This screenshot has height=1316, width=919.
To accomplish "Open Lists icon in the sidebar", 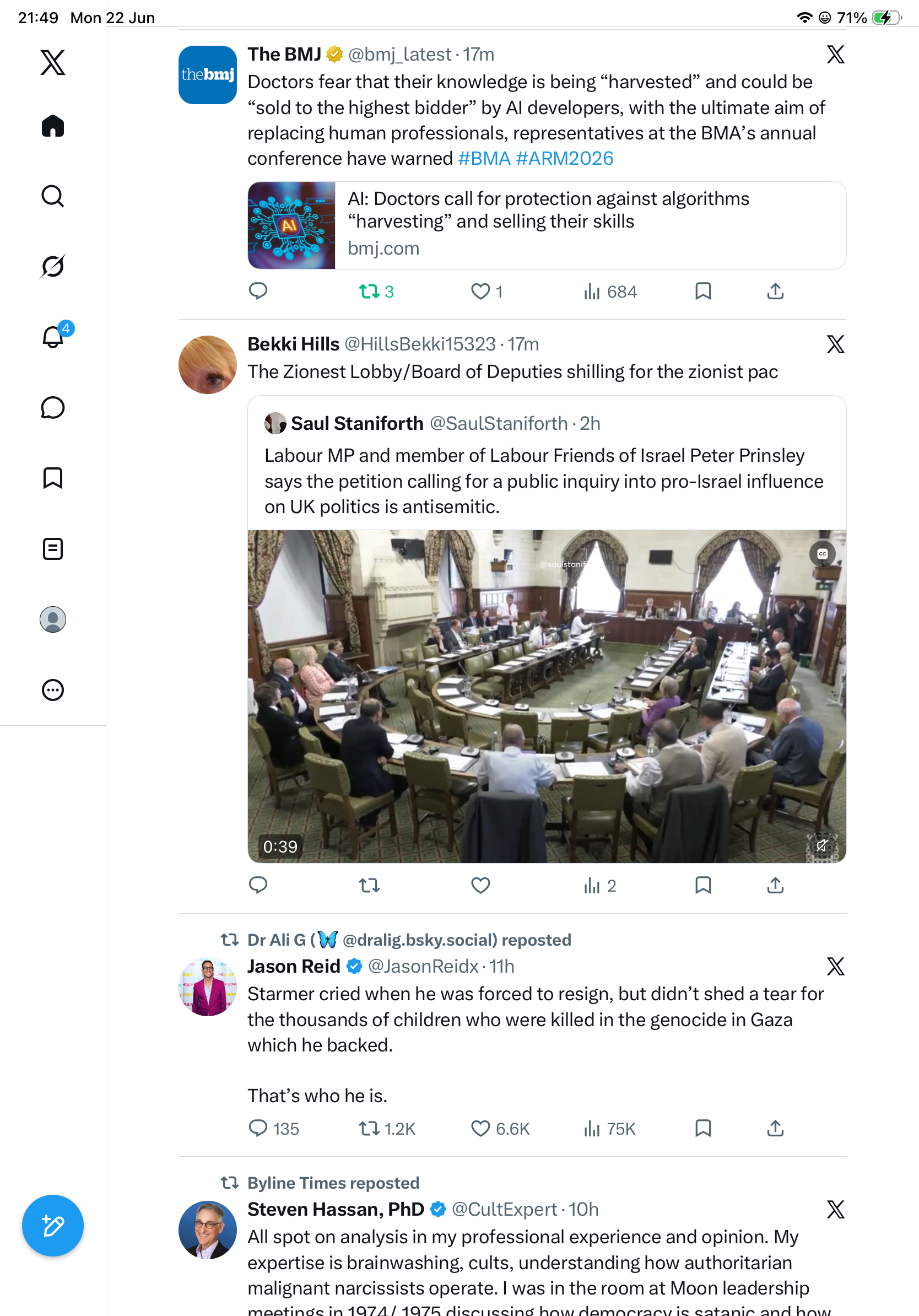I will (x=53, y=548).
